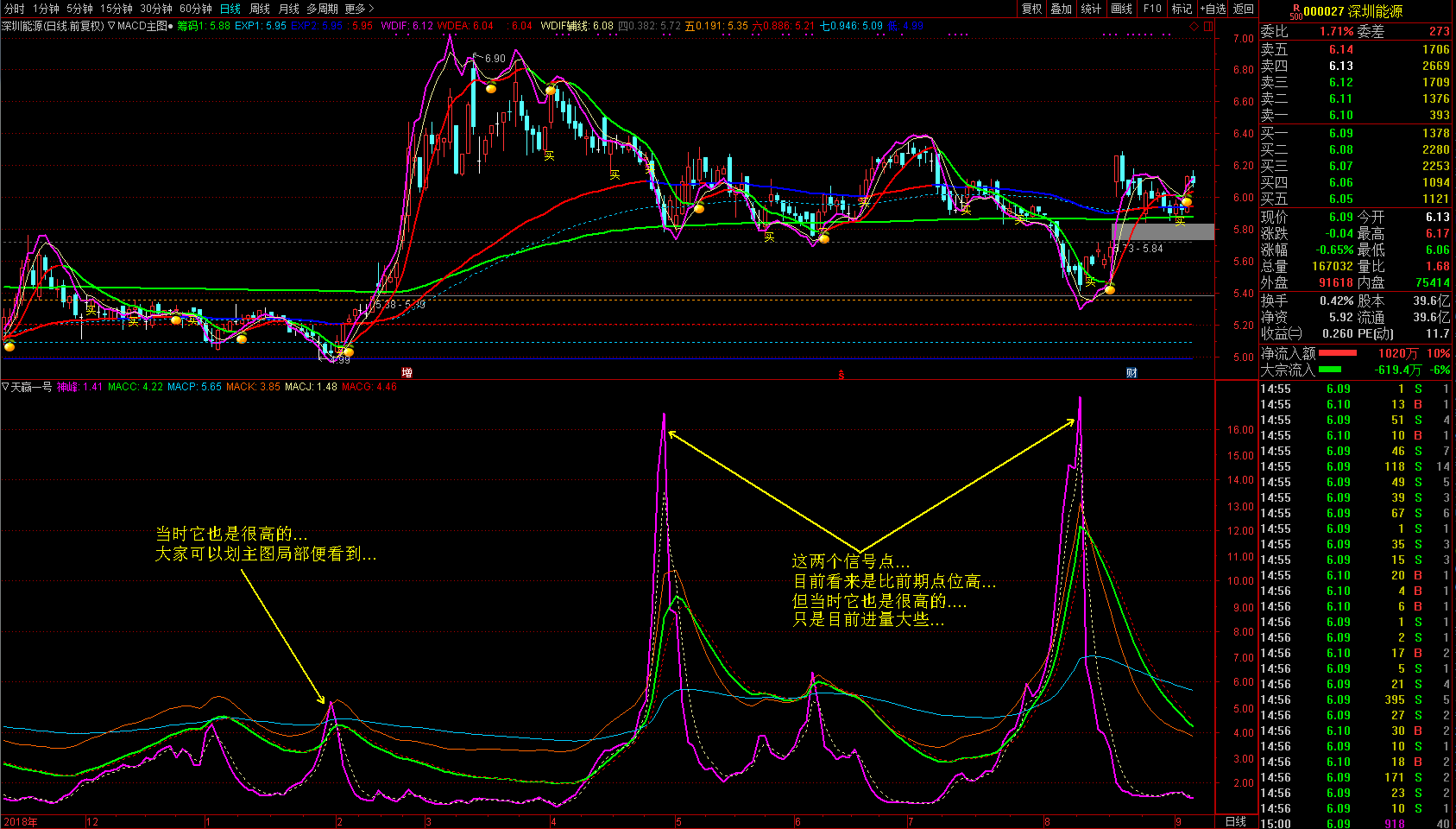The width and height of the screenshot is (1456, 829).
Task: Open the 复权 menu item
Action: coord(1031,9)
